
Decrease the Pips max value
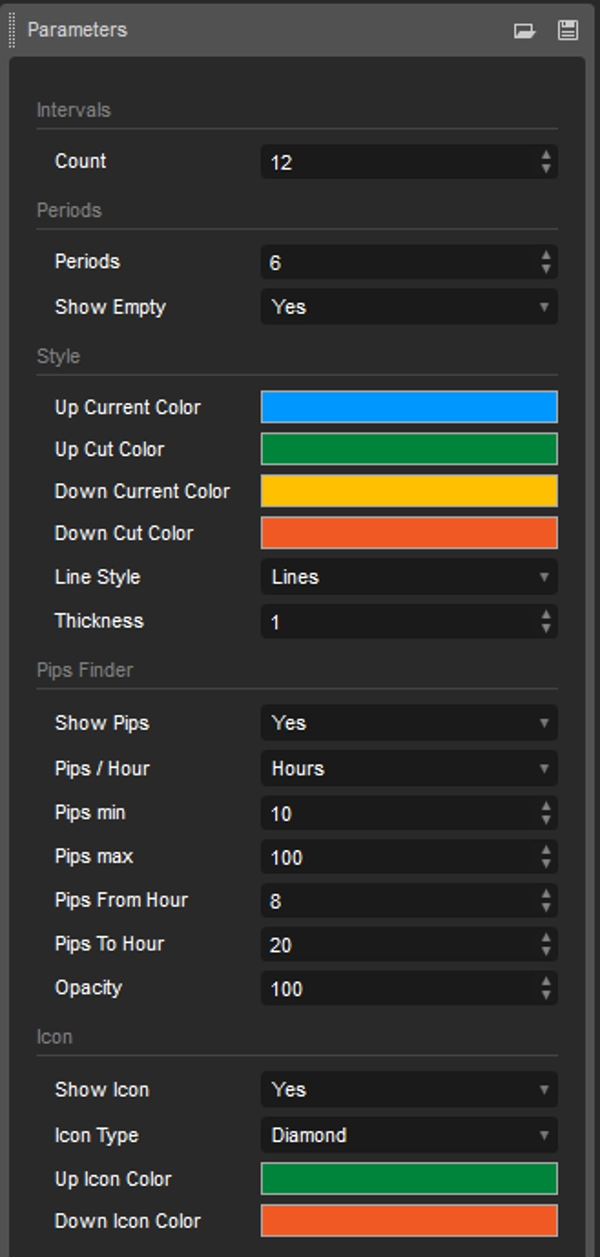[546, 863]
